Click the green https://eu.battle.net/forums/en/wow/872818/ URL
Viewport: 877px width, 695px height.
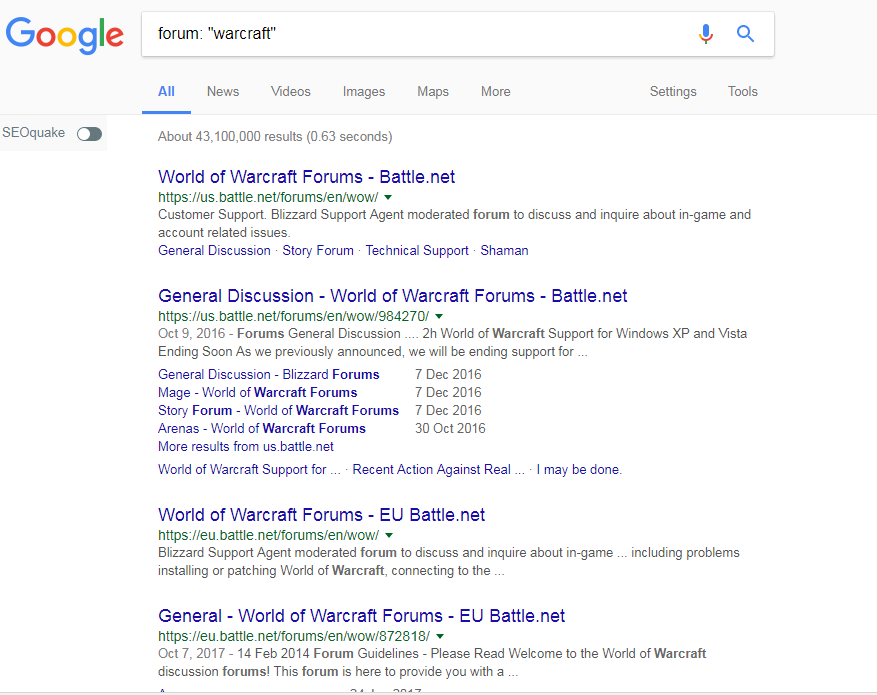pyautogui.click(x=294, y=636)
